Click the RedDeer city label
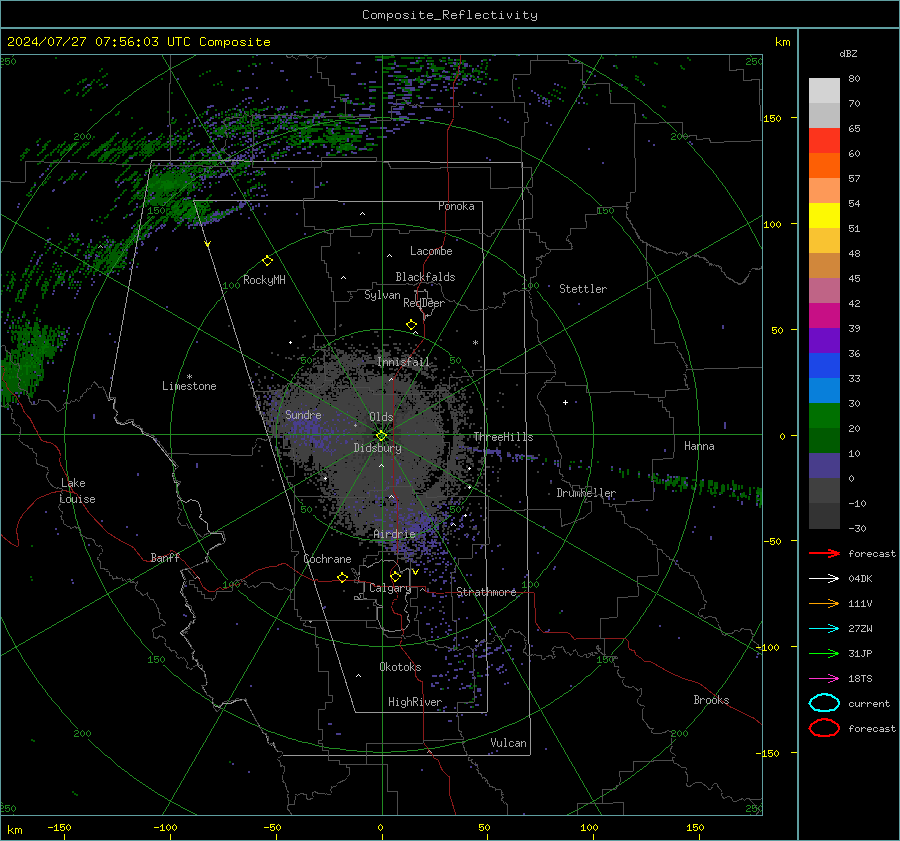Image resolution: width=900 pixels, height=841 pixels. click(x=424, y=303)
